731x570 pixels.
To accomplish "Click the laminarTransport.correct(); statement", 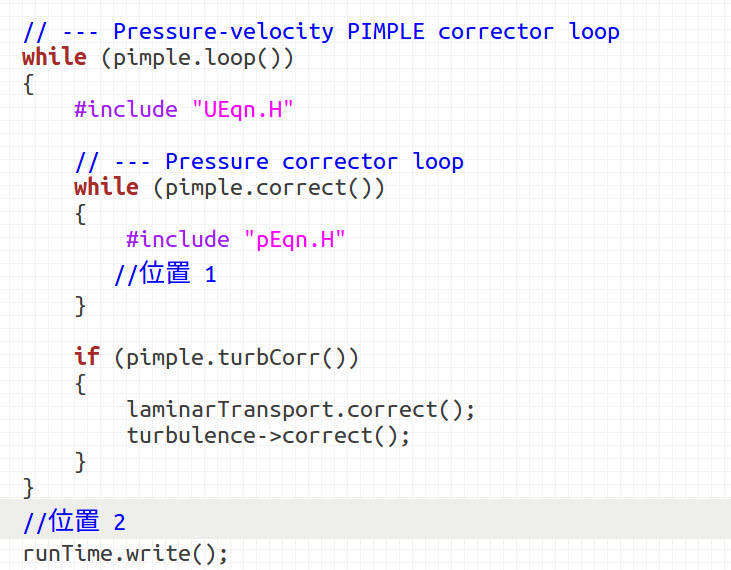I will pyautogui.click(x=301, y=410).
